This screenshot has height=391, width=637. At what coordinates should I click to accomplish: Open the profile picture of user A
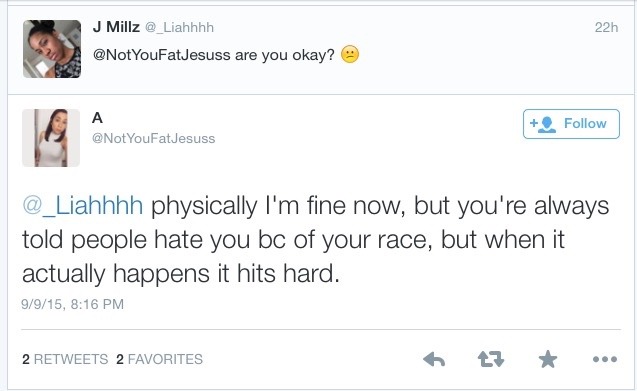pyautogui.click(x=51, y=138)
